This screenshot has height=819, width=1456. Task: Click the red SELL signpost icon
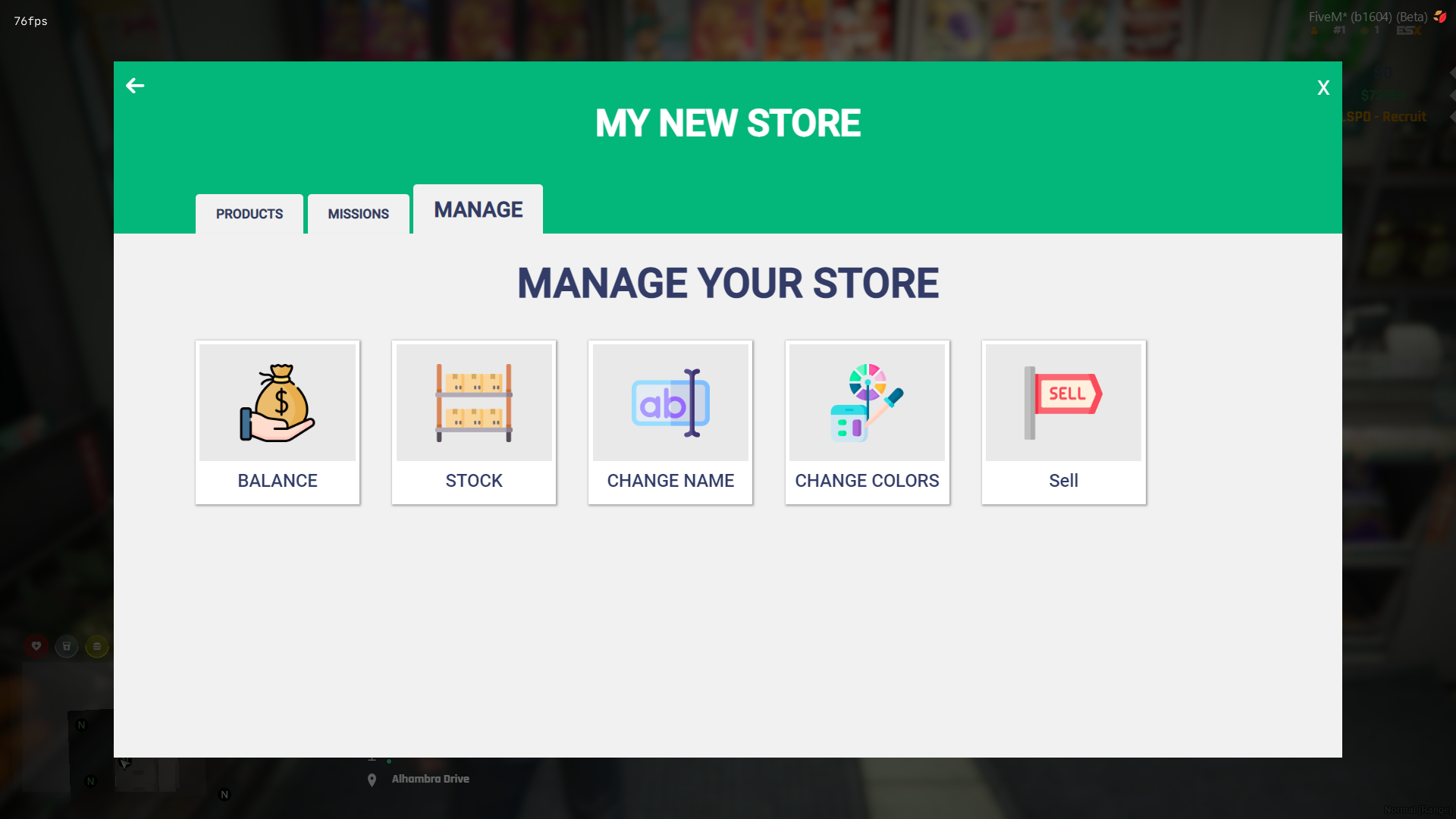[x=1063, y=402]
